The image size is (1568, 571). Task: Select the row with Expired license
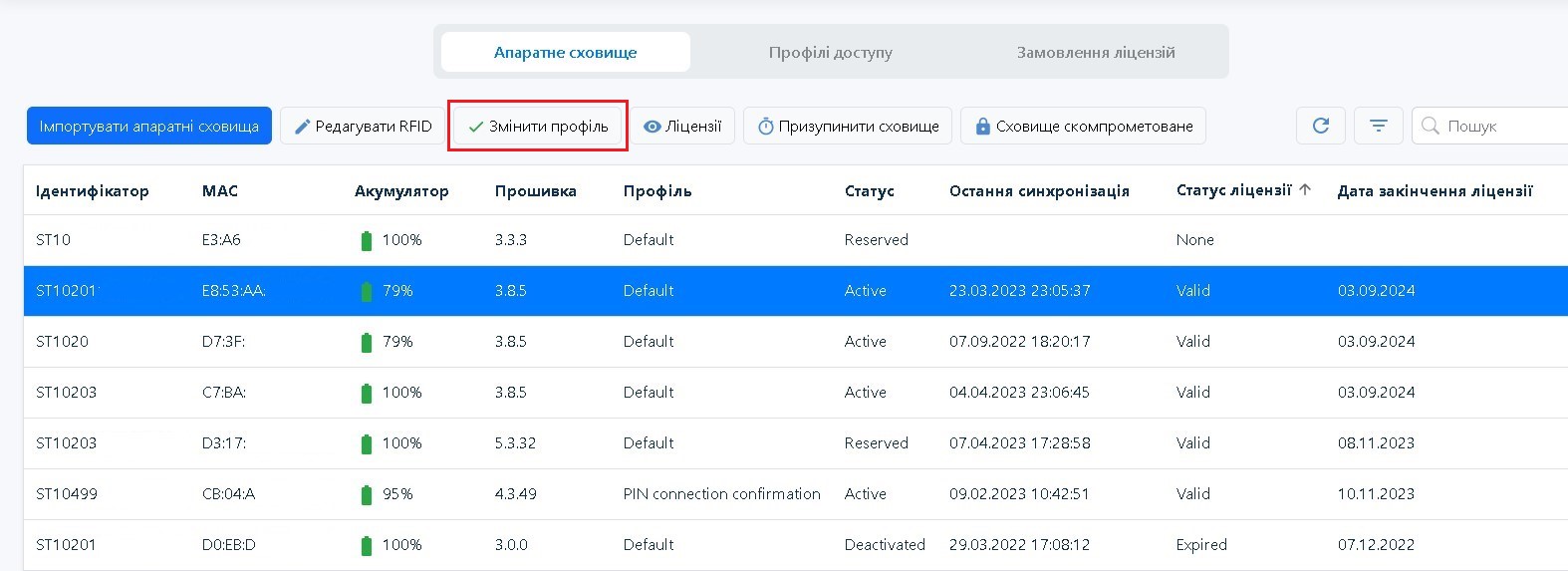click(1201, 544)
